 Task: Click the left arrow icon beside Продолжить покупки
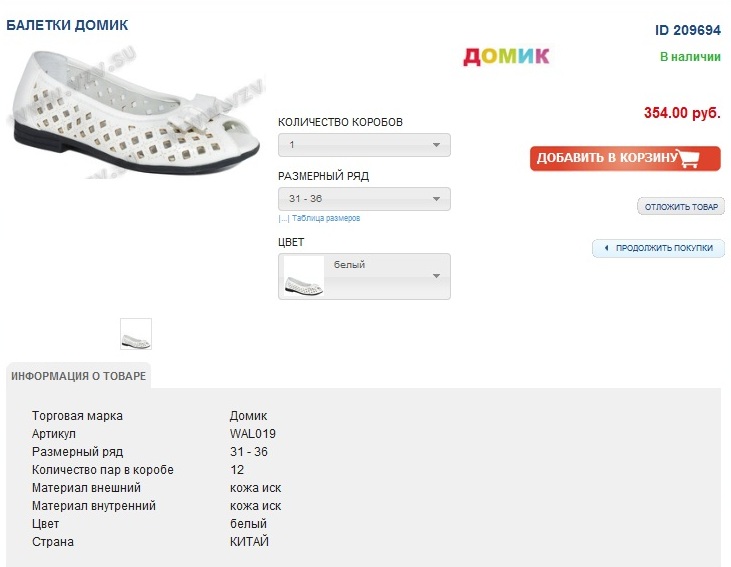coord(605,248)
